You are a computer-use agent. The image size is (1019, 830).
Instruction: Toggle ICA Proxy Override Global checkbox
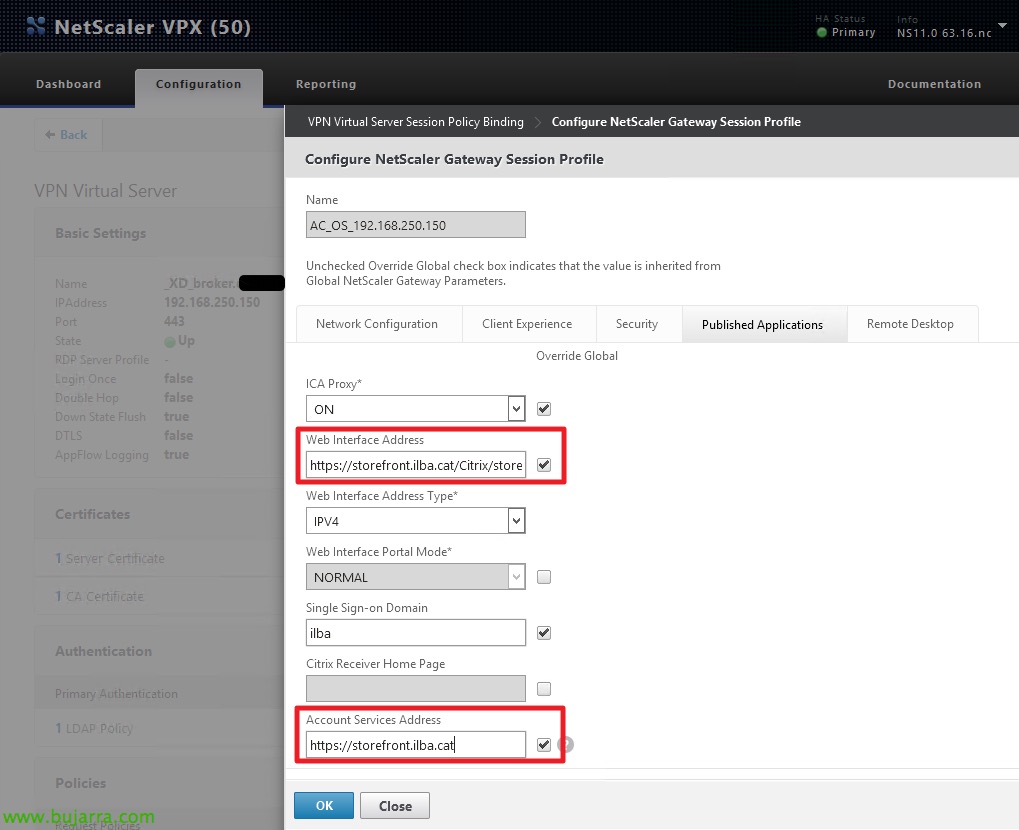pos(544,409)
